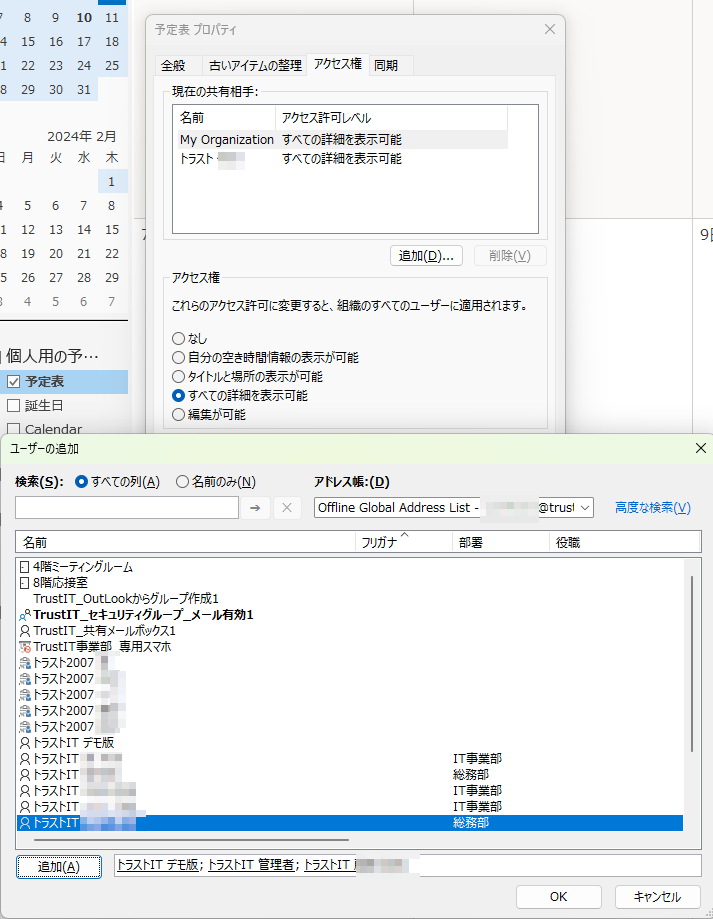Screen dimensions: 713x919
Task: Select 編集が可能 permission option
Action: pyautogui.click(x=179, y=414)
